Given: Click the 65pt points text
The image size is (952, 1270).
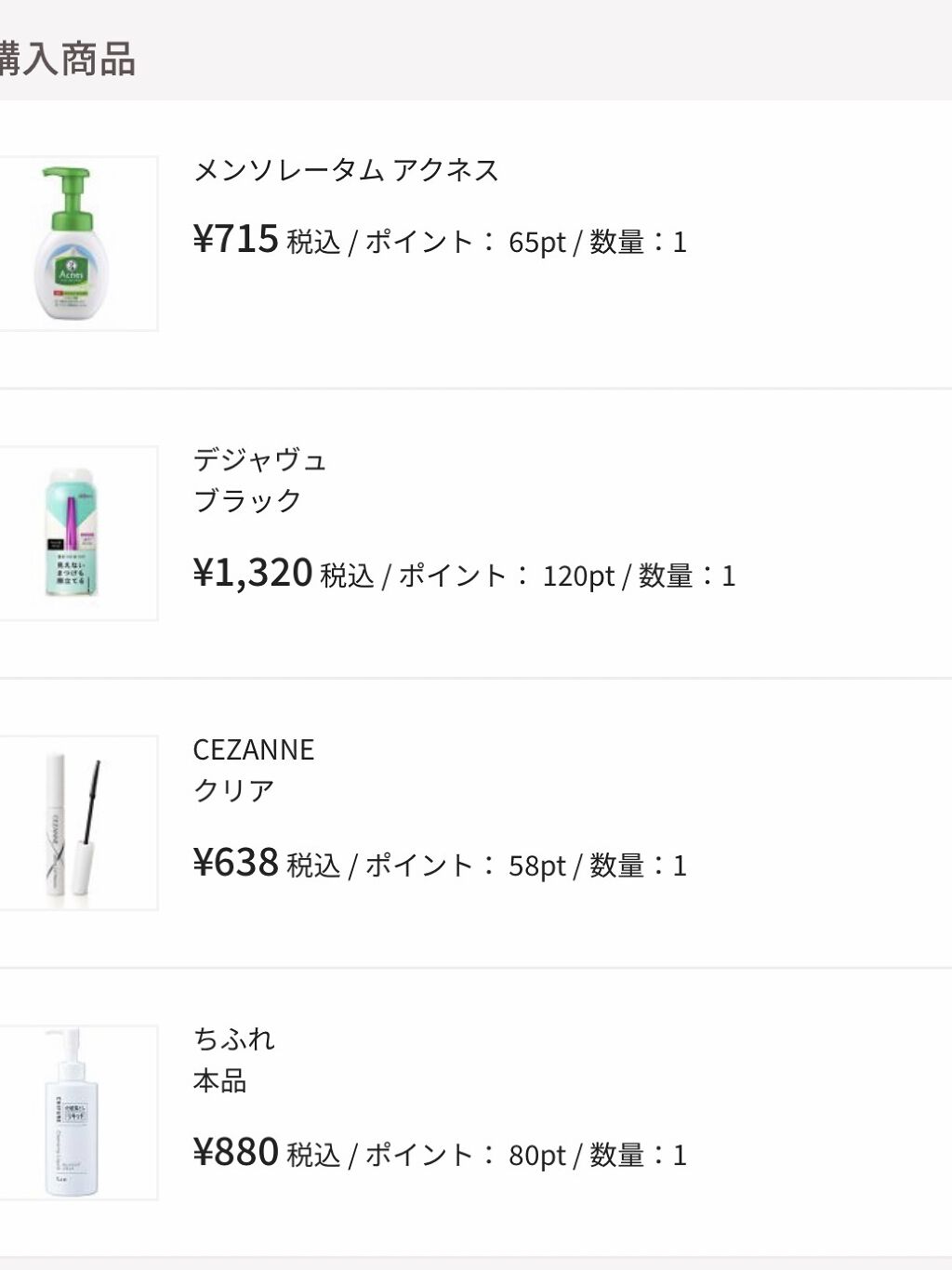Looking at the screenshot, I should point(536,243).
